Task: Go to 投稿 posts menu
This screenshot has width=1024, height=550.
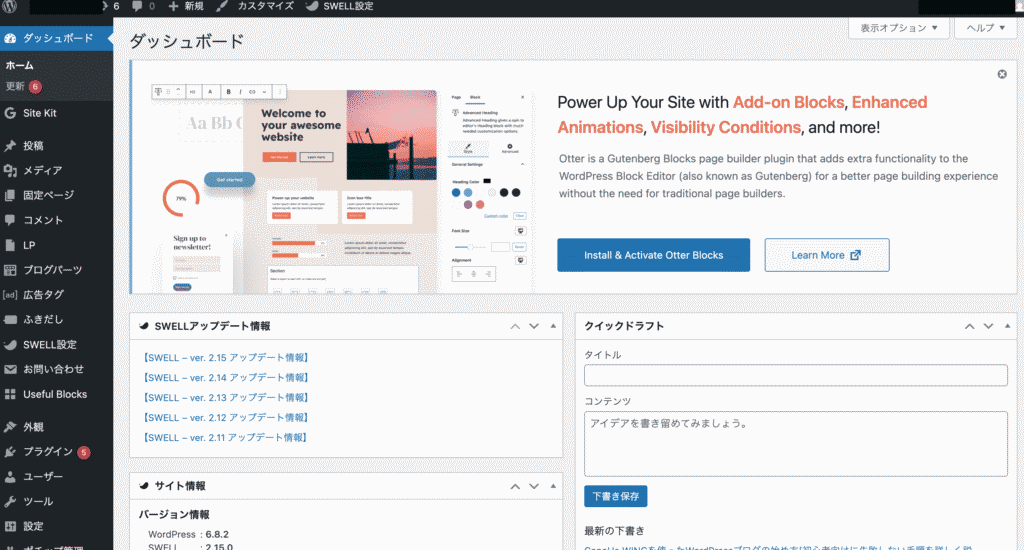Action: [33, 146]
